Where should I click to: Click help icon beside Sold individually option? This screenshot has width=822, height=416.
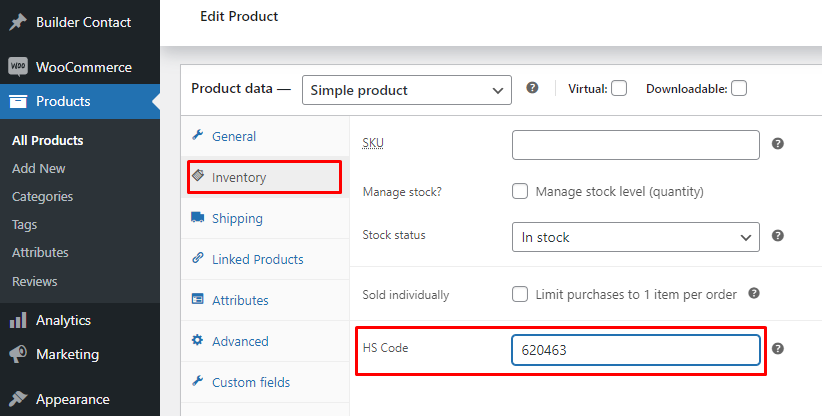(x=754, y=294)
